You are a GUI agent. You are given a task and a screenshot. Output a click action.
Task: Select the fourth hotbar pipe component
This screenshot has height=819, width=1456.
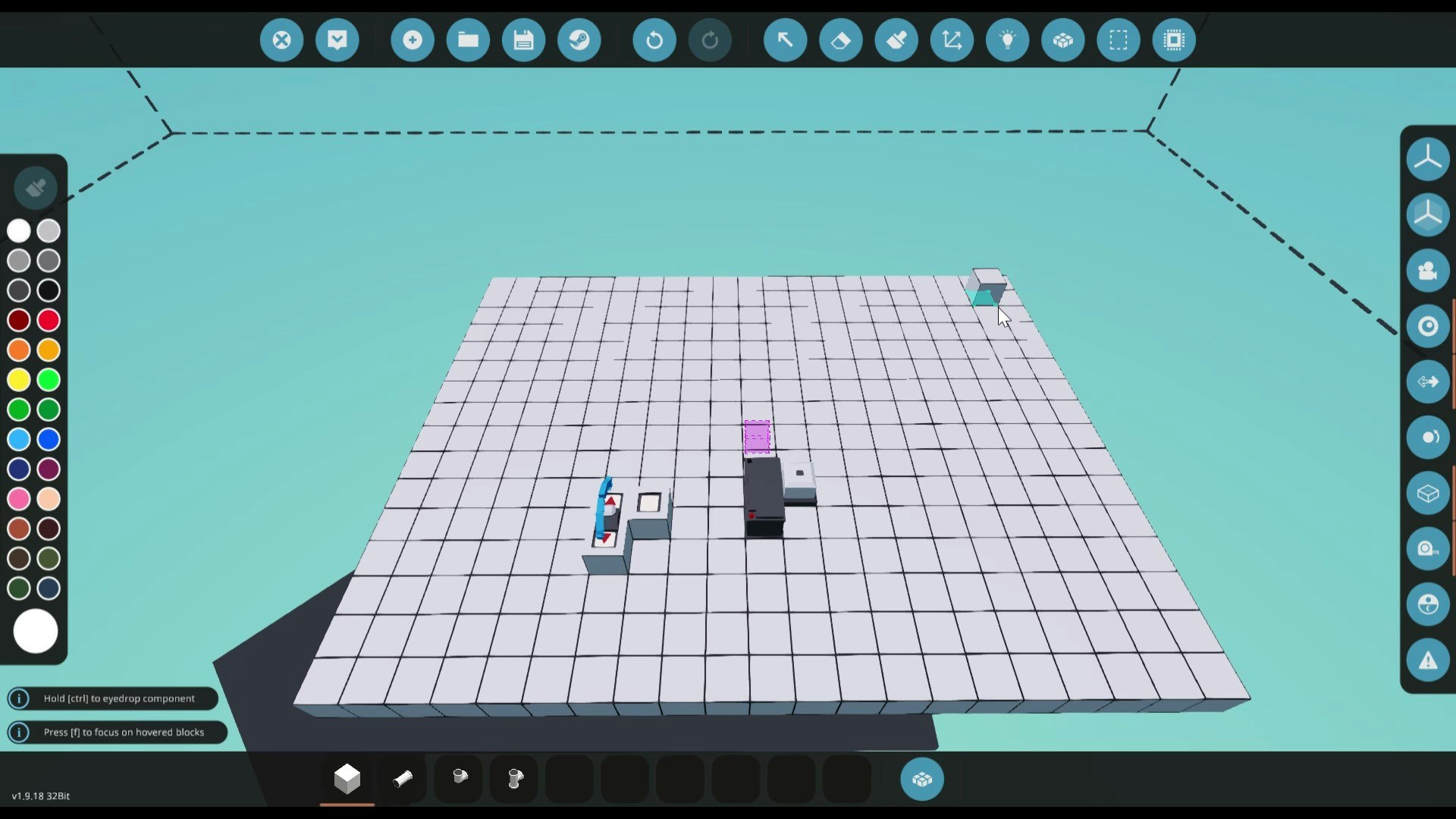coord(514,779)
